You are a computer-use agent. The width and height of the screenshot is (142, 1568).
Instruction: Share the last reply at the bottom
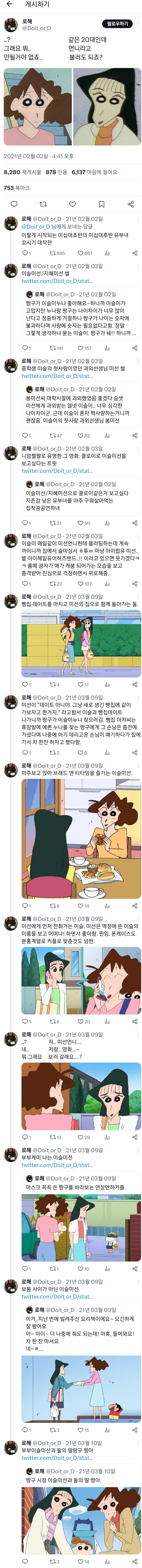135,1561
